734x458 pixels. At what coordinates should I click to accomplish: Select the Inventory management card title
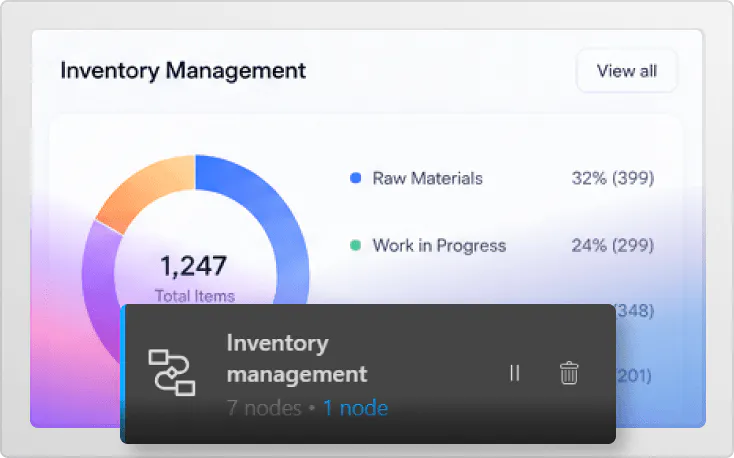coord(297,358)
